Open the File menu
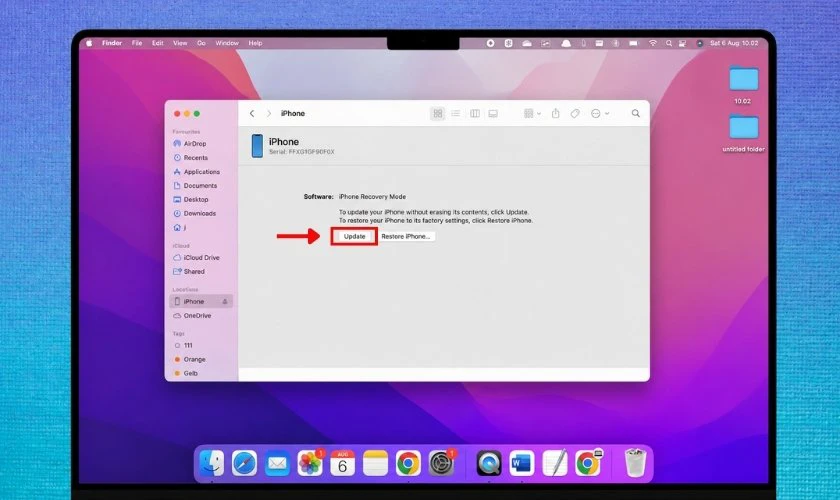The height and width of the screenshot is (500, 840). coord(137,43)
